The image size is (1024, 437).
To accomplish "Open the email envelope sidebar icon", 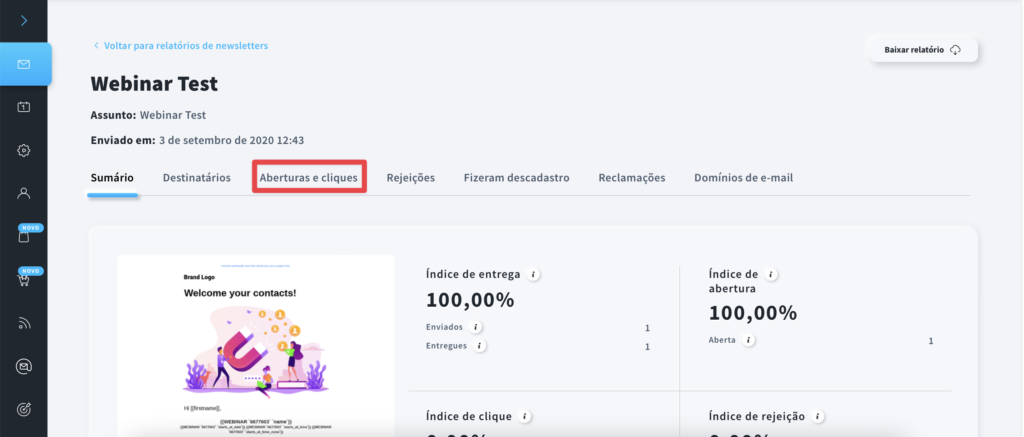I will coord(23,64).
